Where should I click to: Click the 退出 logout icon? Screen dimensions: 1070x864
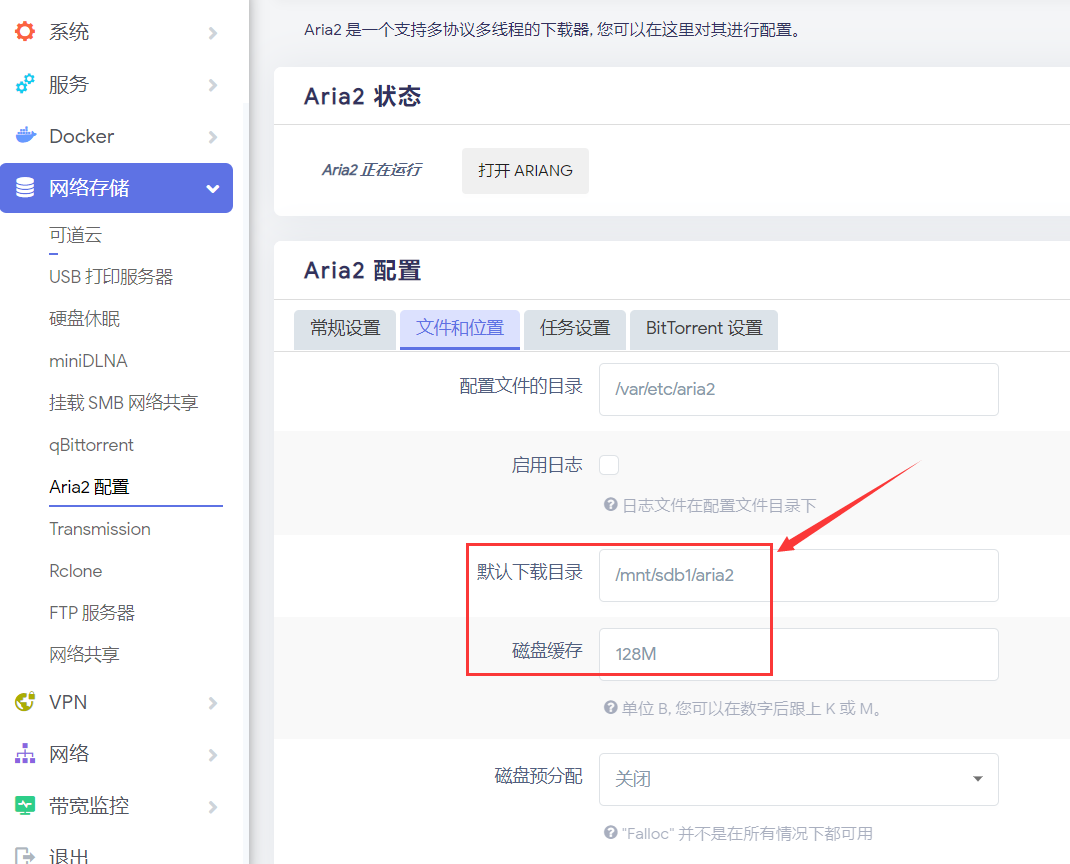click(25, 856)
